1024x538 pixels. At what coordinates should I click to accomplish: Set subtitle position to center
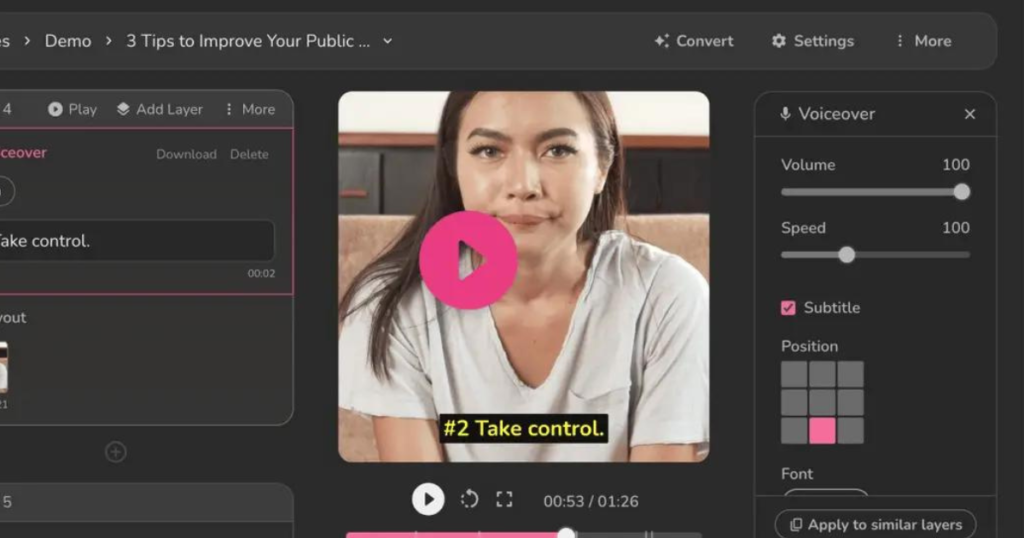click(822, 402)
